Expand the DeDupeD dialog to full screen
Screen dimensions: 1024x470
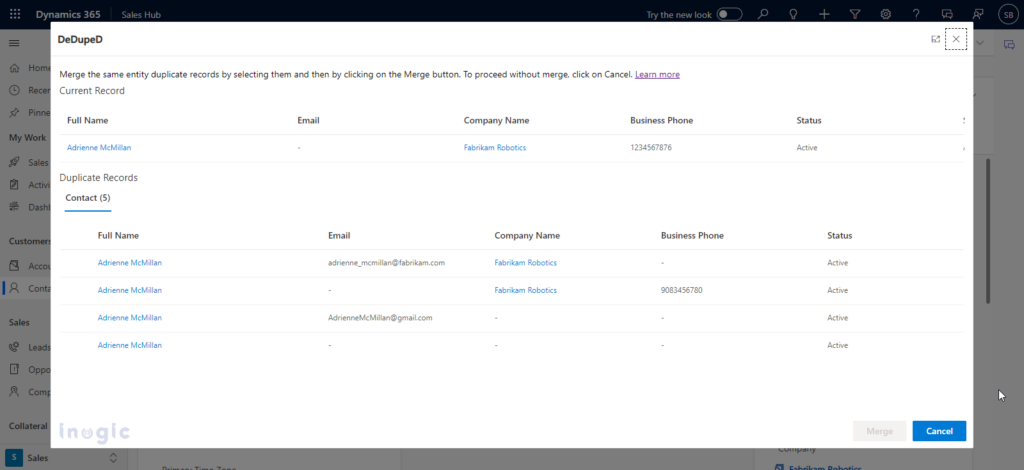(x=935, y=39)
